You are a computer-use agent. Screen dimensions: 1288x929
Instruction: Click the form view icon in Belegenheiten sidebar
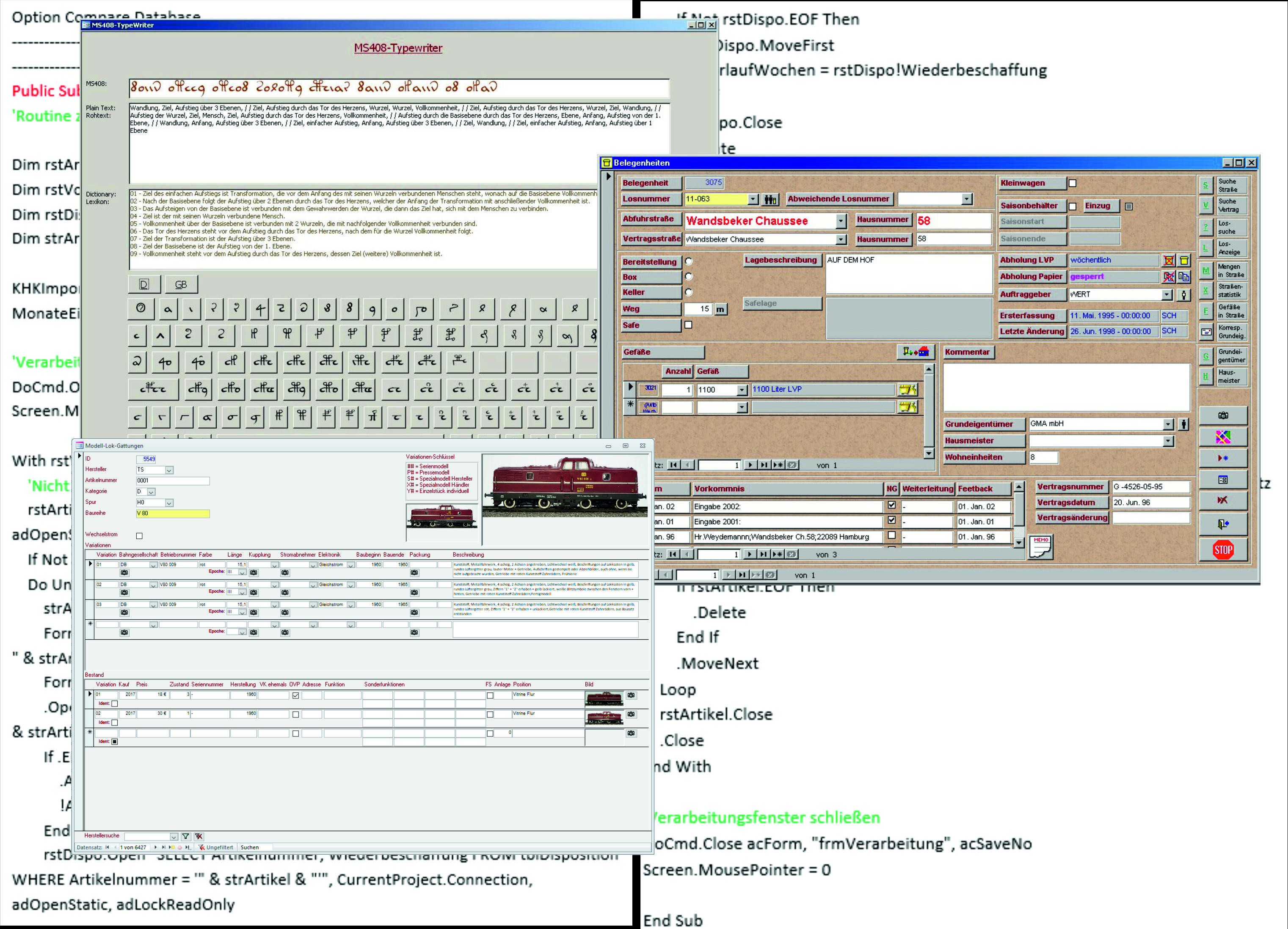click(x=1223, y=480)
